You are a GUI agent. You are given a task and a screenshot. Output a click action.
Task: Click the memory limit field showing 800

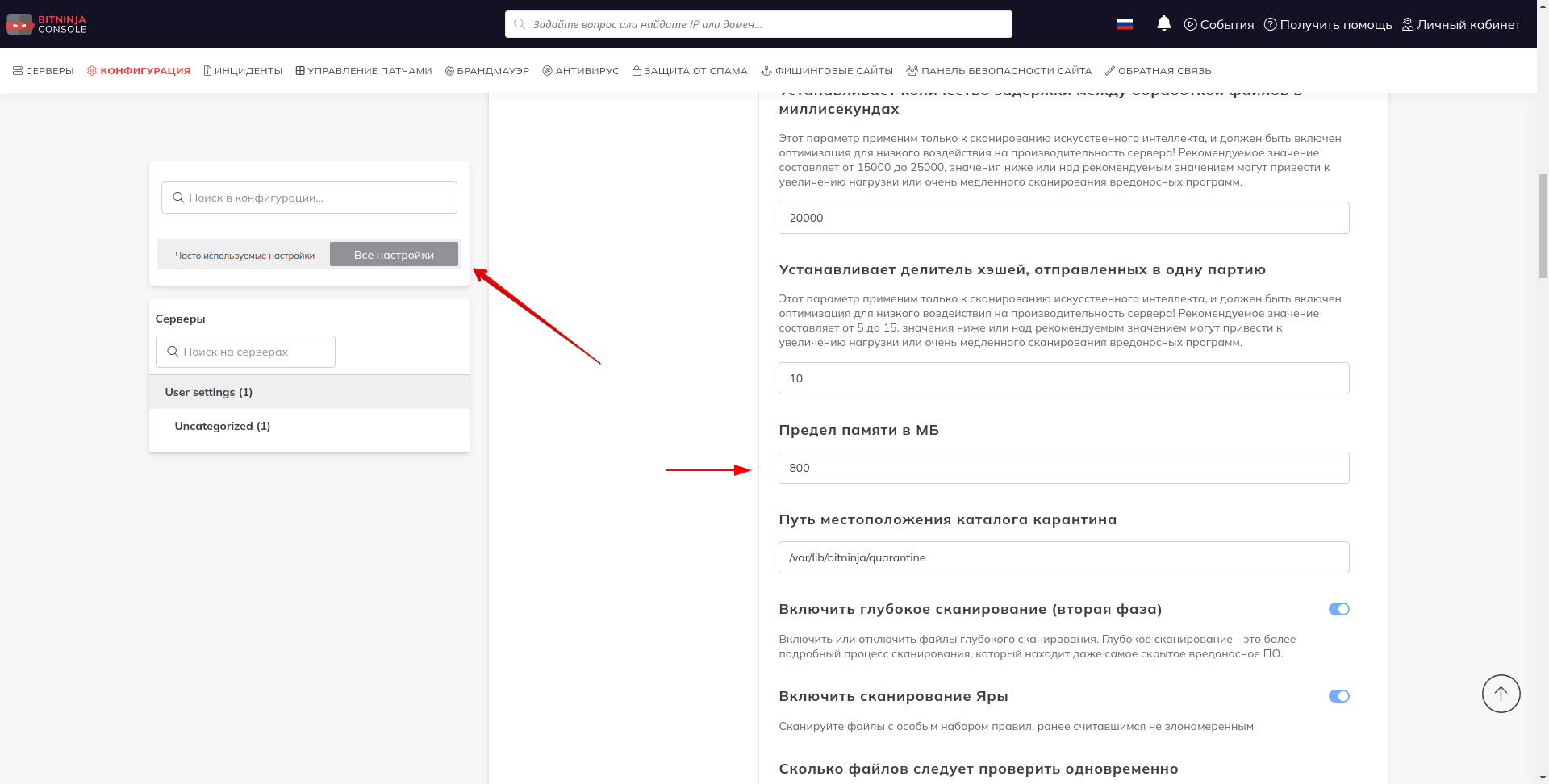click(x=1063, y=468)
